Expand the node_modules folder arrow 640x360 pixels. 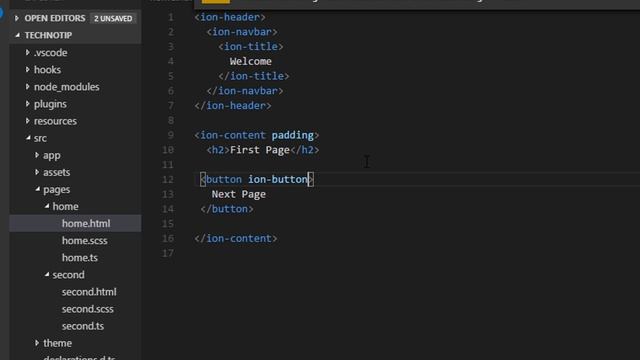(x=27, y=87)
